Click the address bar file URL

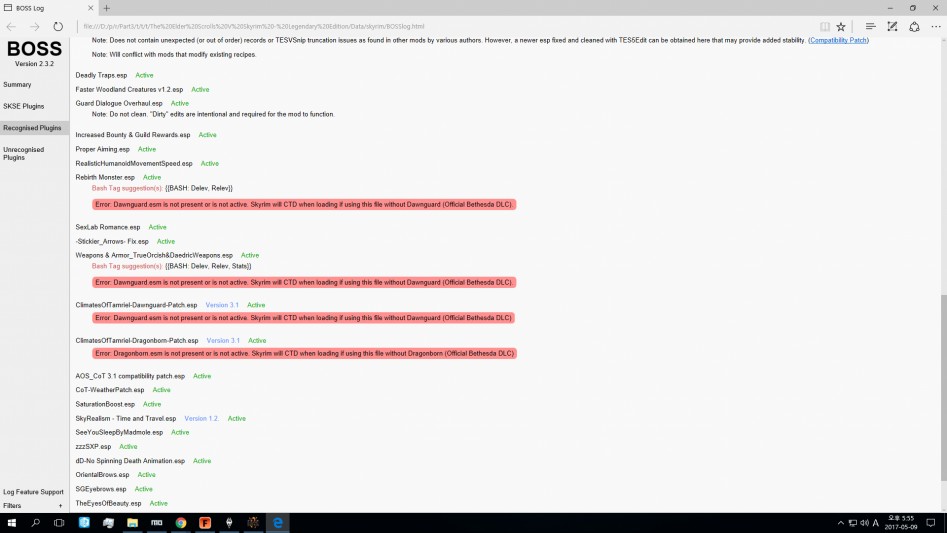pyautogui.click(x=254, y=27)
